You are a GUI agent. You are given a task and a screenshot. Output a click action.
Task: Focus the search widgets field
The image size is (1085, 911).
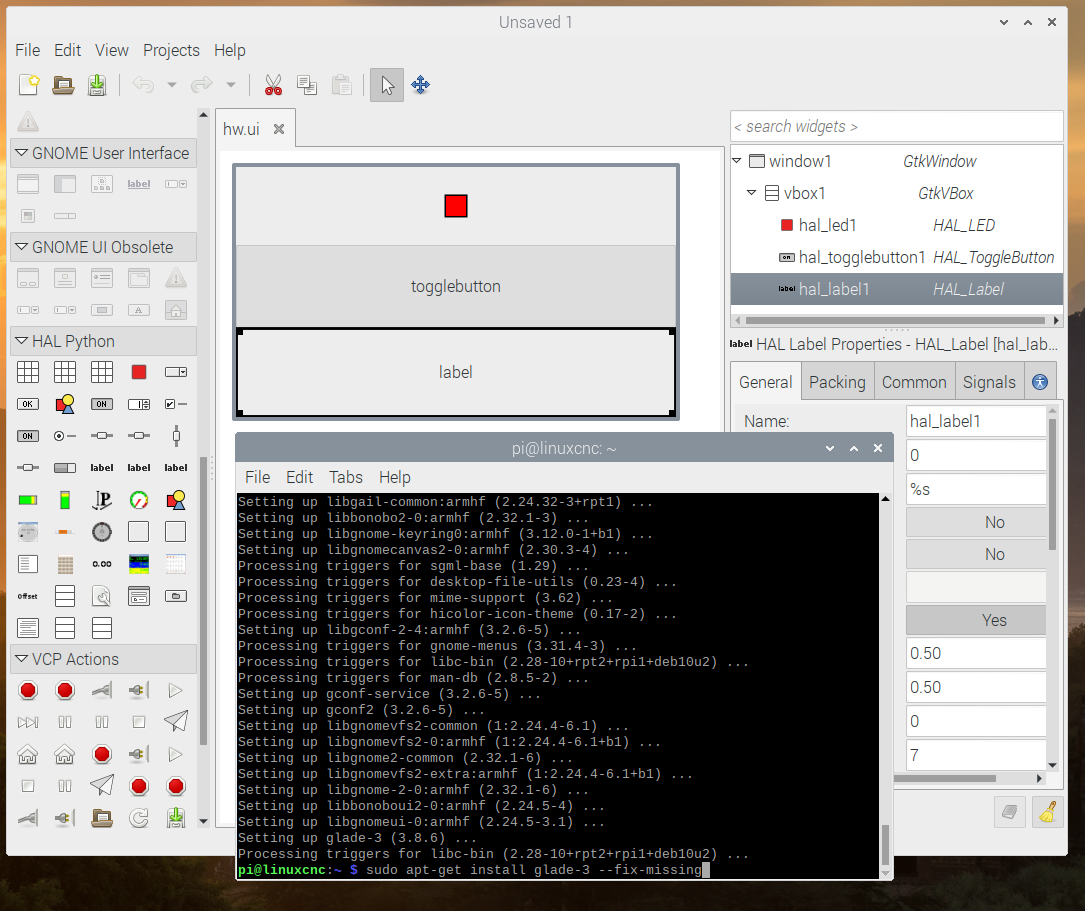(897, 127)
